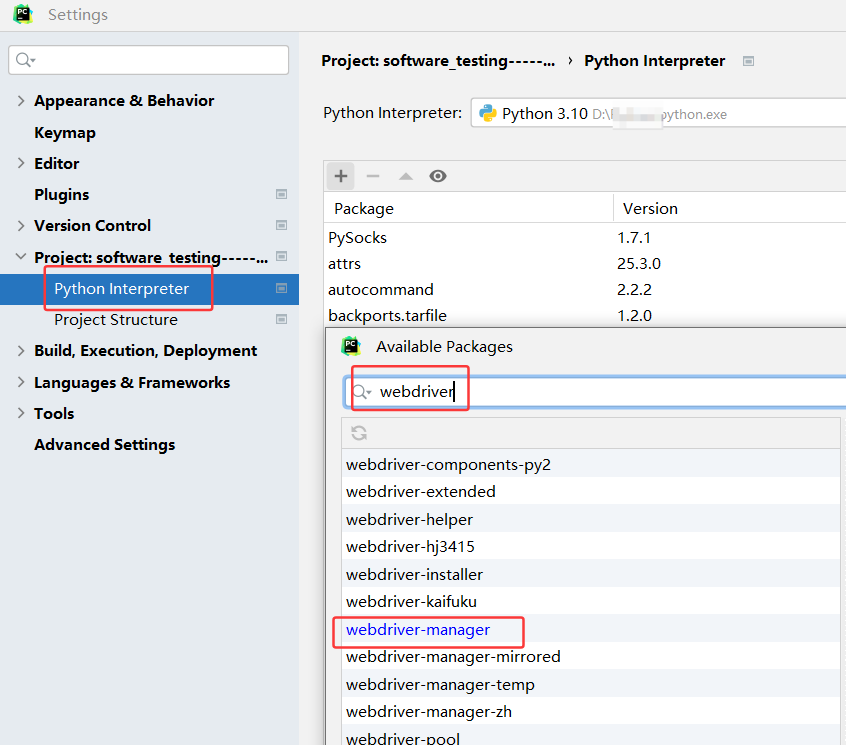Viewport: 846px width, 745px height.
Task: Click the PyCharm logo in Settings title bar
Action: point(23,14)
